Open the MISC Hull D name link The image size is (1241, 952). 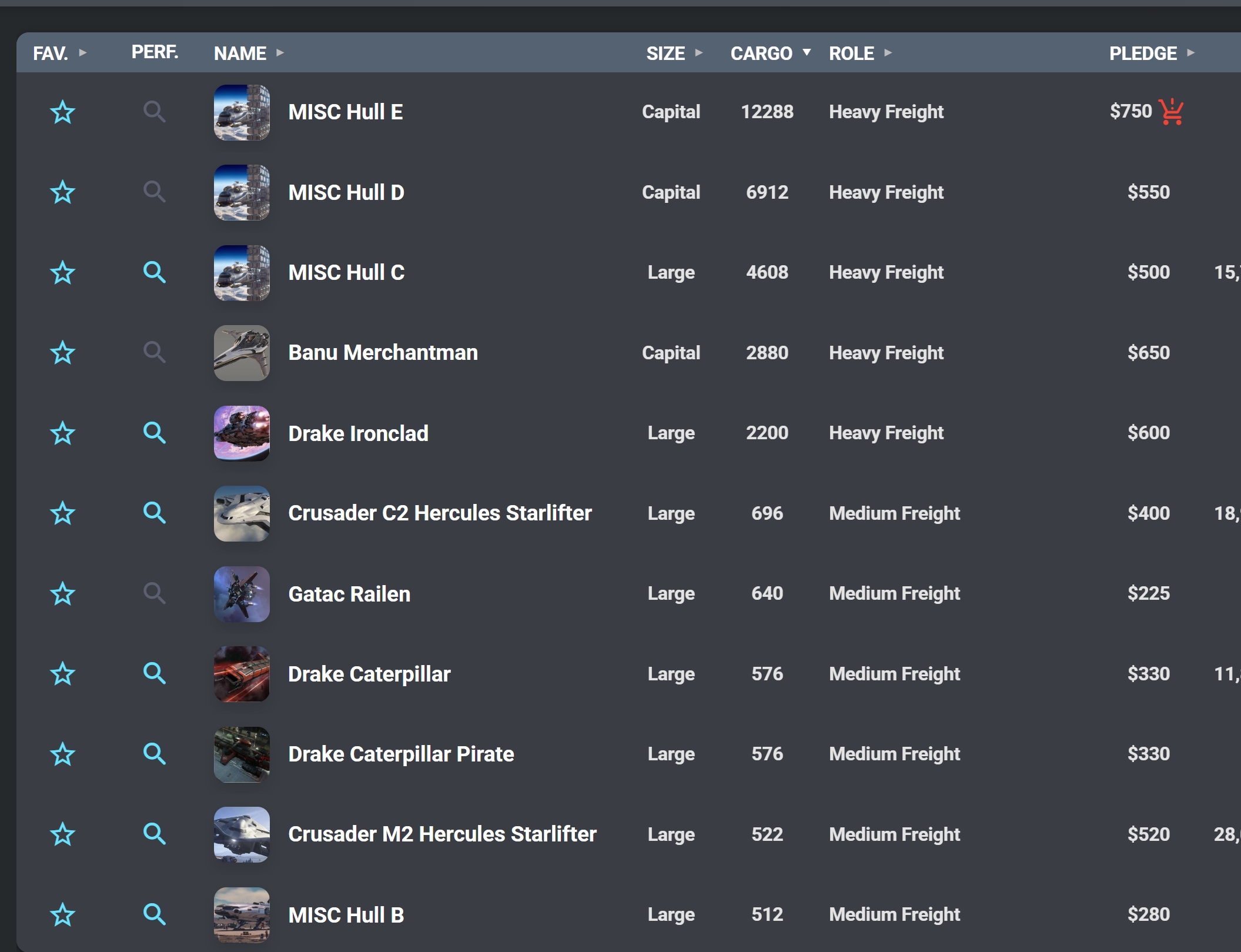pyautogui.click(x=346, y=192)
